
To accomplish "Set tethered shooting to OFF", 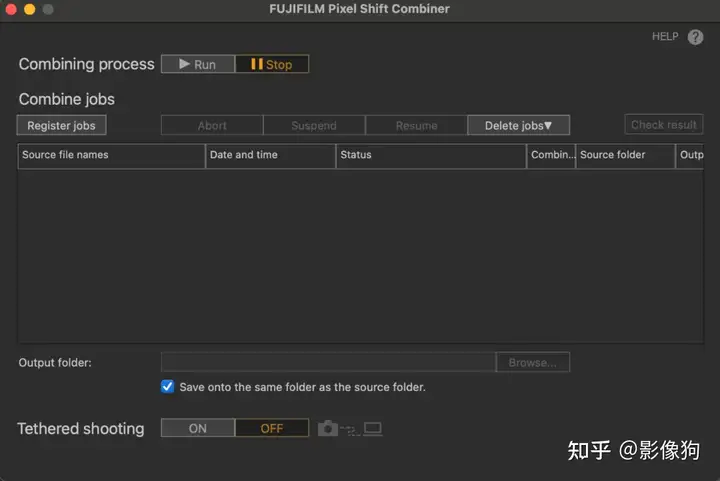I will (x=272, y=428).
